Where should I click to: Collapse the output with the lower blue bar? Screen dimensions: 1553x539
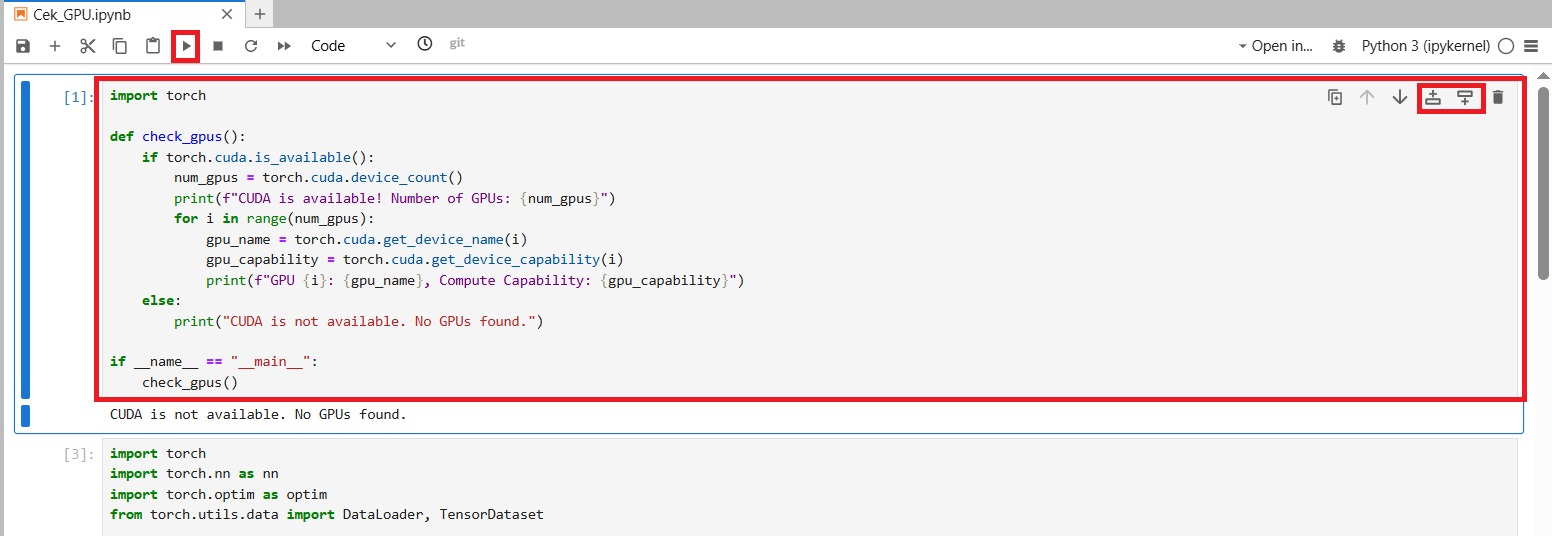tap(25, 415)
